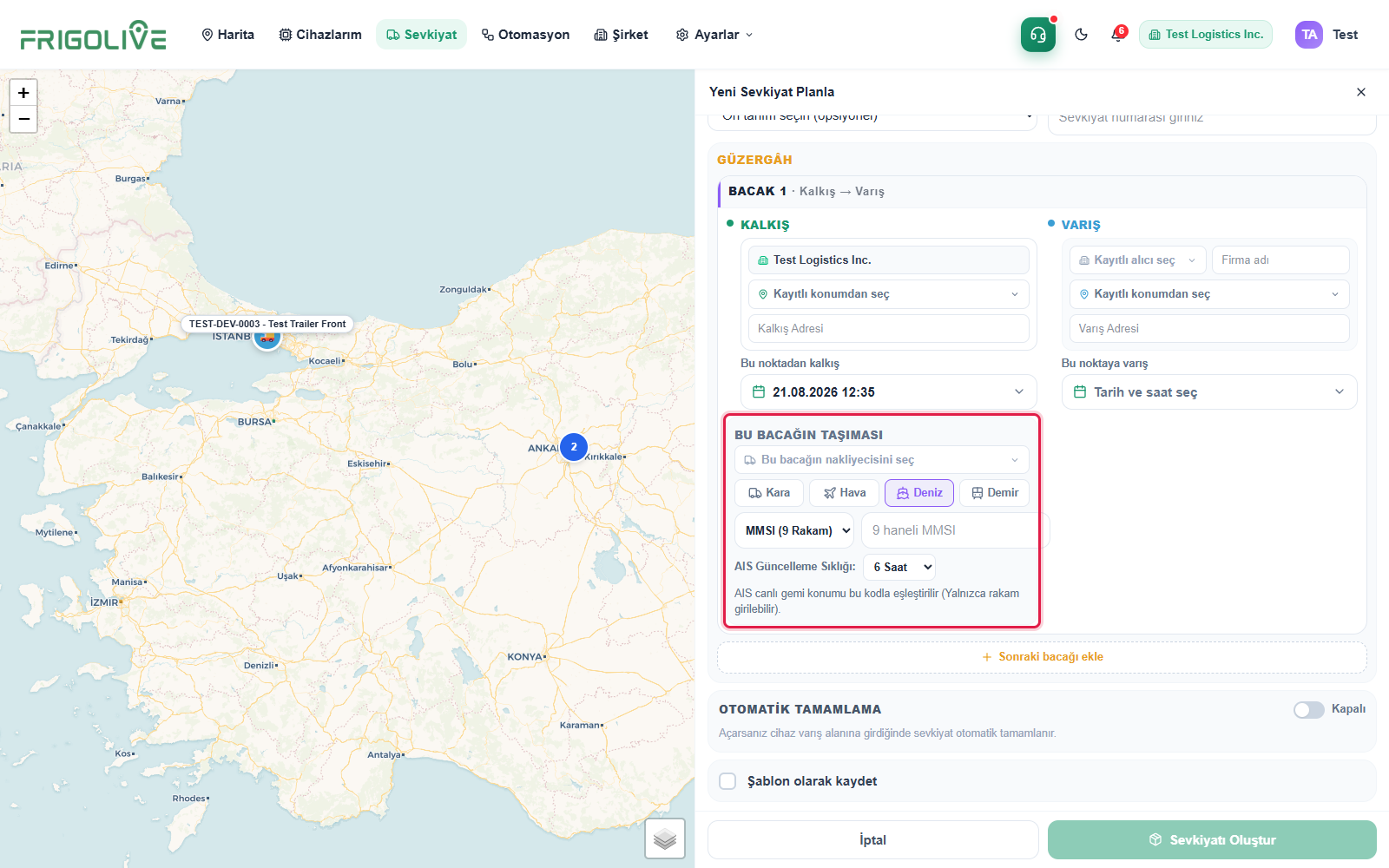Click Sonraki bacağı ekle button
Image resolution: width=1389 pixels, height=868 pixels.
[1042, 657]
